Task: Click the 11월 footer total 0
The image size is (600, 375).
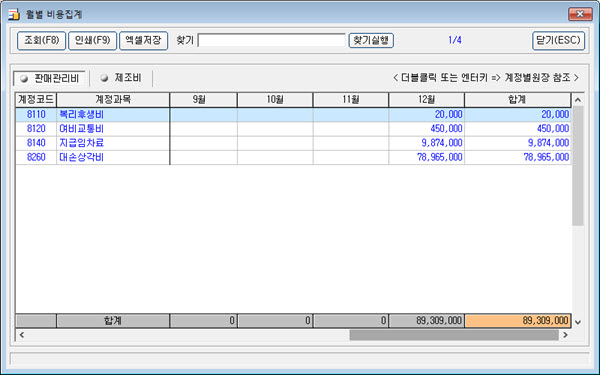Action: (351, 321)
